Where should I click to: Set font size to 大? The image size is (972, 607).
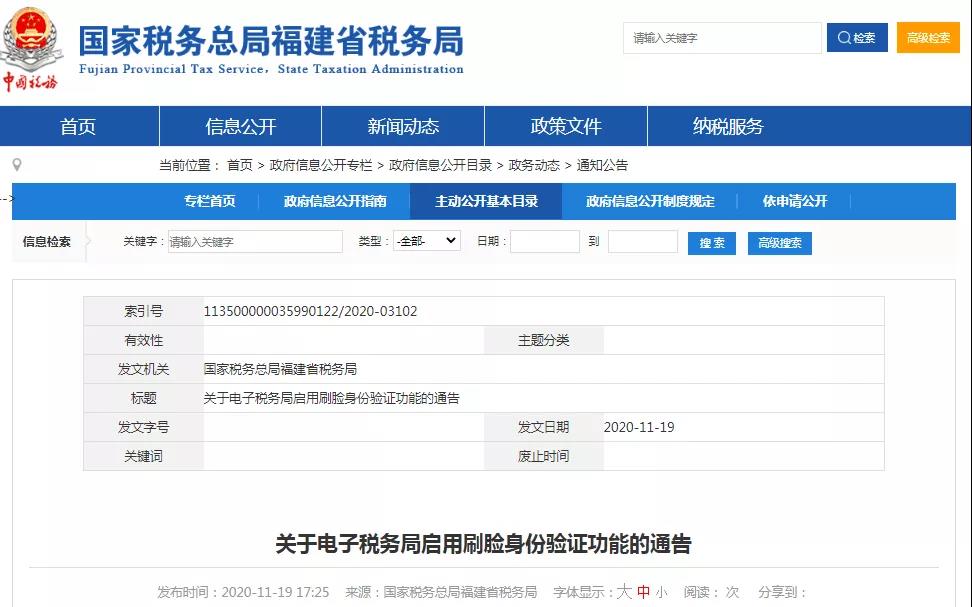pos(624,591)
